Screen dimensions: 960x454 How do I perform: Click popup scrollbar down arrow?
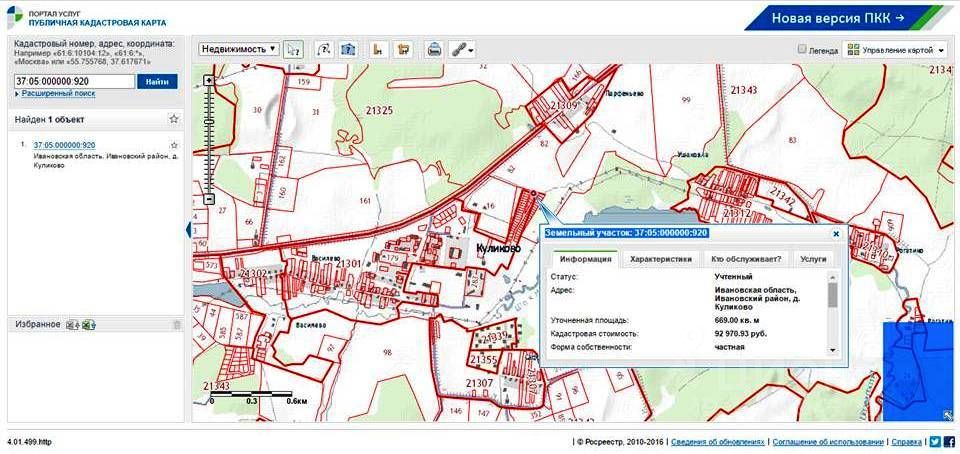[x=832, y=350]
